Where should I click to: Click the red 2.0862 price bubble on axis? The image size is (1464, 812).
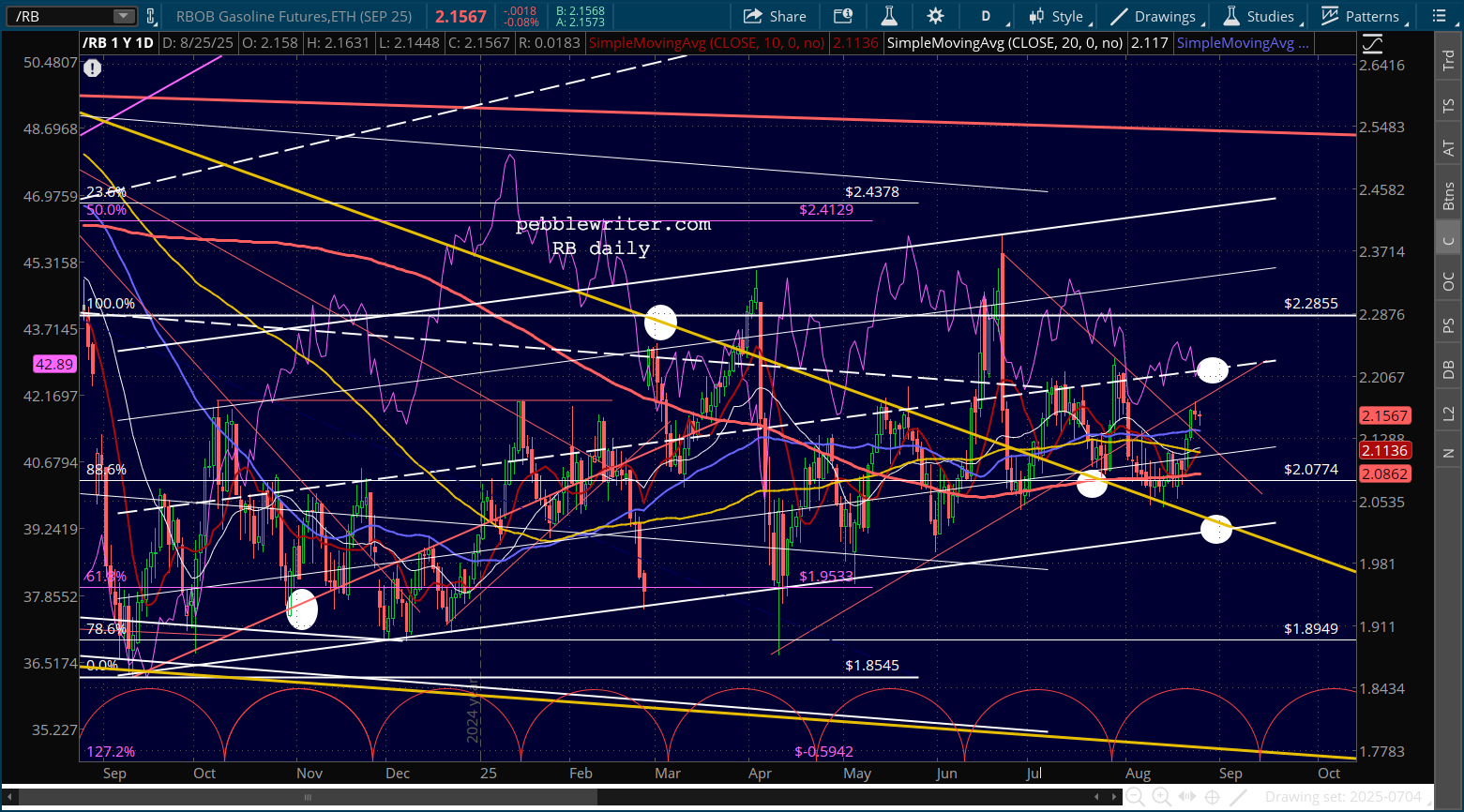(1384, 474)
